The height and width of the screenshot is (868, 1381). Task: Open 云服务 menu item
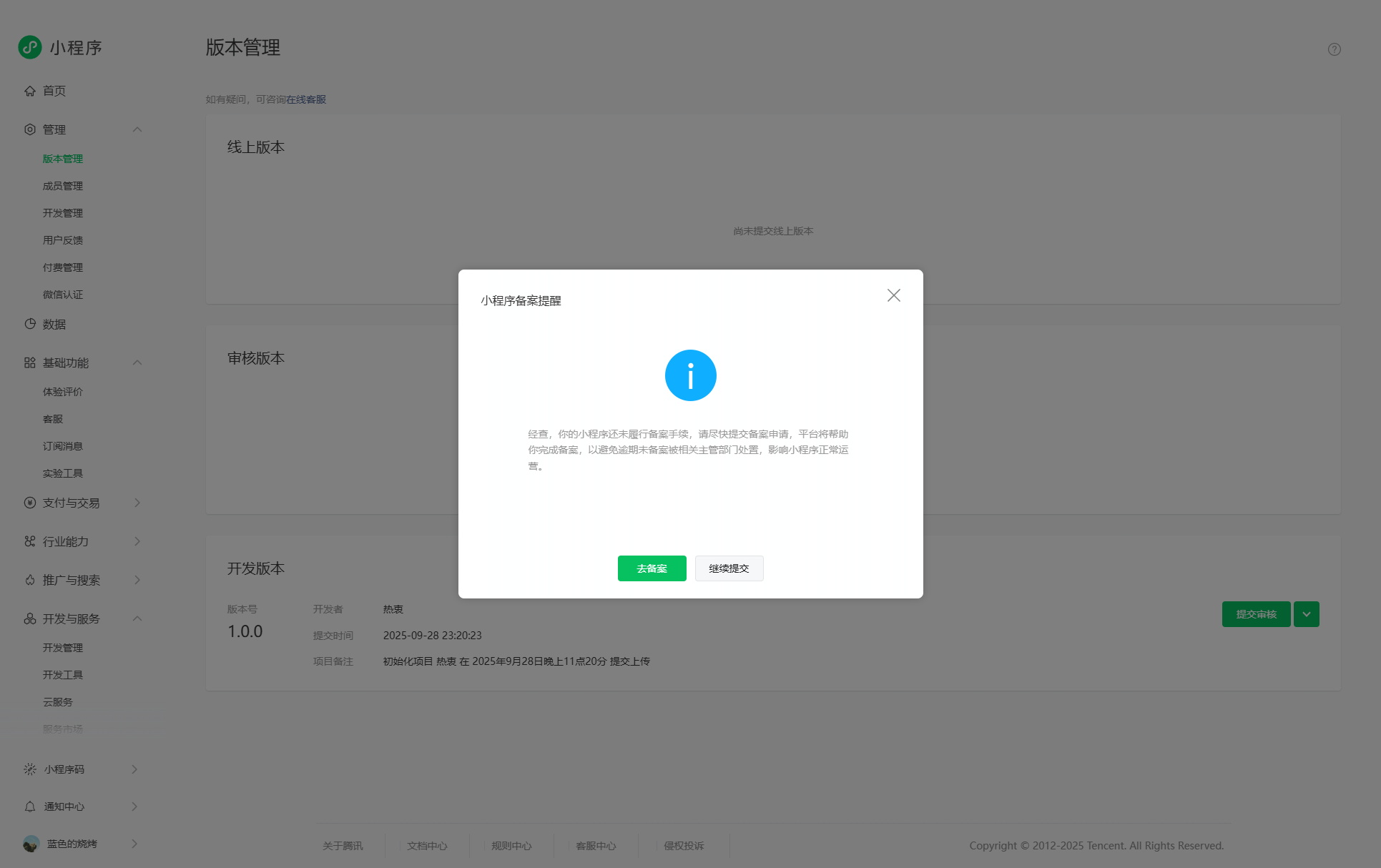click(58, 702)
